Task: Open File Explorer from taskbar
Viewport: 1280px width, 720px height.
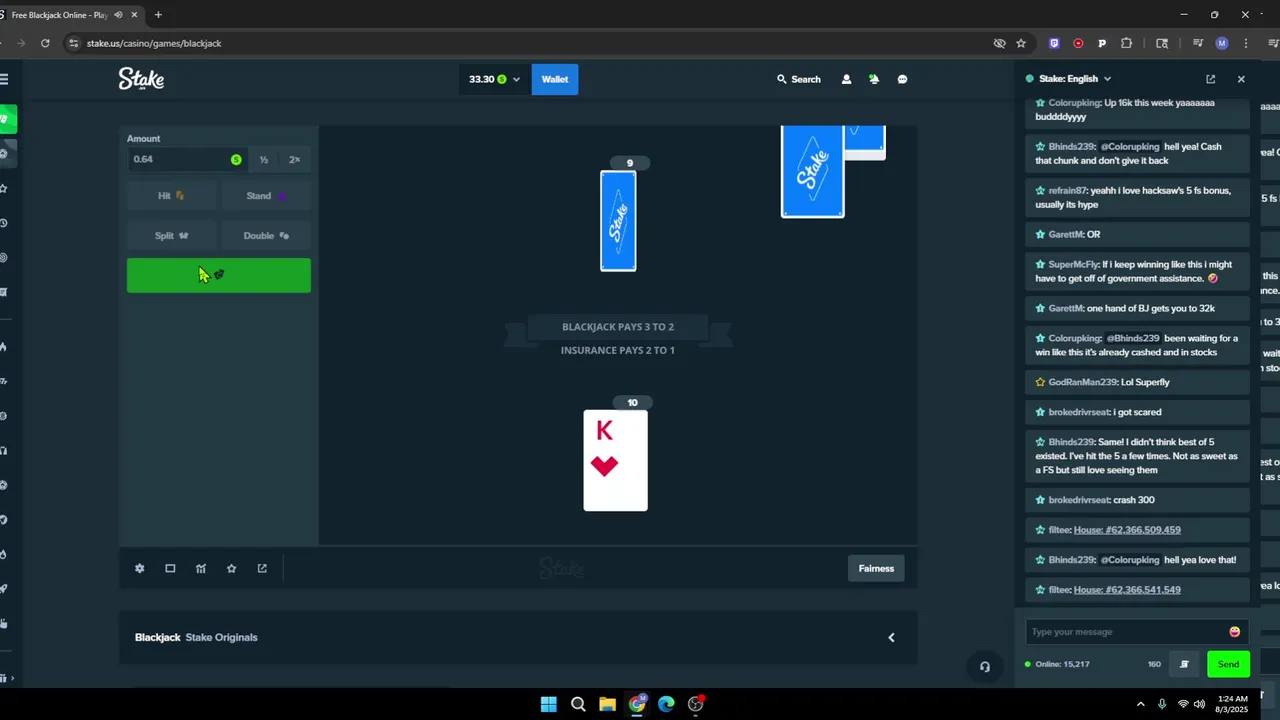Action: coord(607,704)
